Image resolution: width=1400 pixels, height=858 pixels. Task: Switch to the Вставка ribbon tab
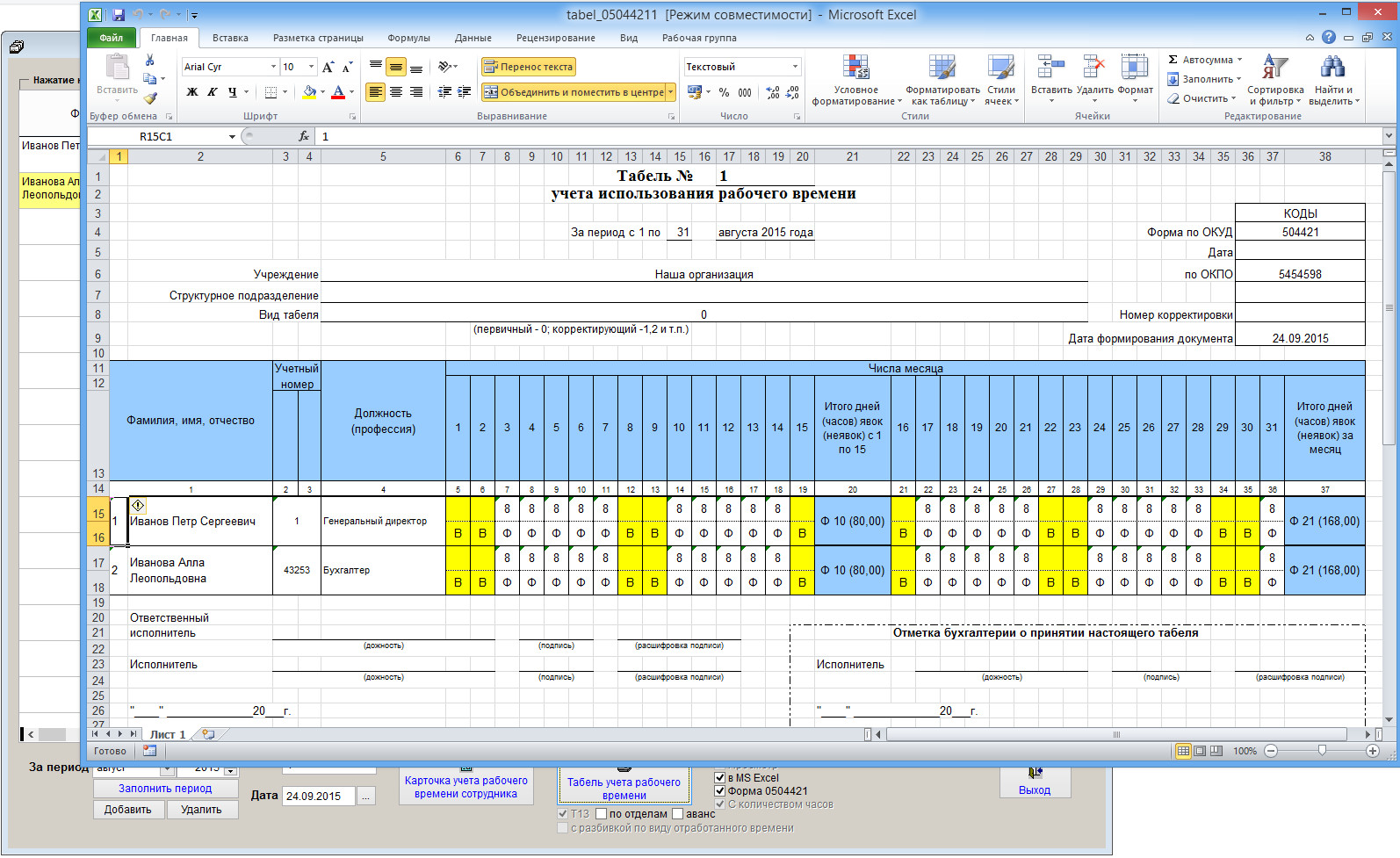click(230, 38)
